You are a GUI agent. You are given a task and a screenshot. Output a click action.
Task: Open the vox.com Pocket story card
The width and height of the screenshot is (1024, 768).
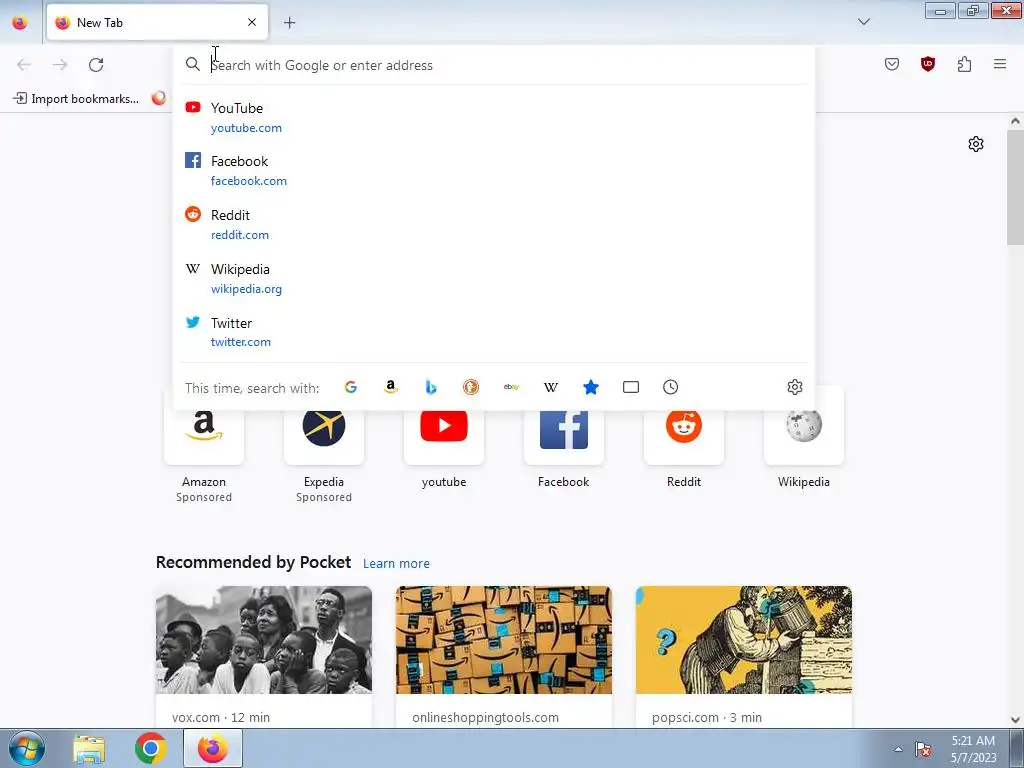coord(264,657)
